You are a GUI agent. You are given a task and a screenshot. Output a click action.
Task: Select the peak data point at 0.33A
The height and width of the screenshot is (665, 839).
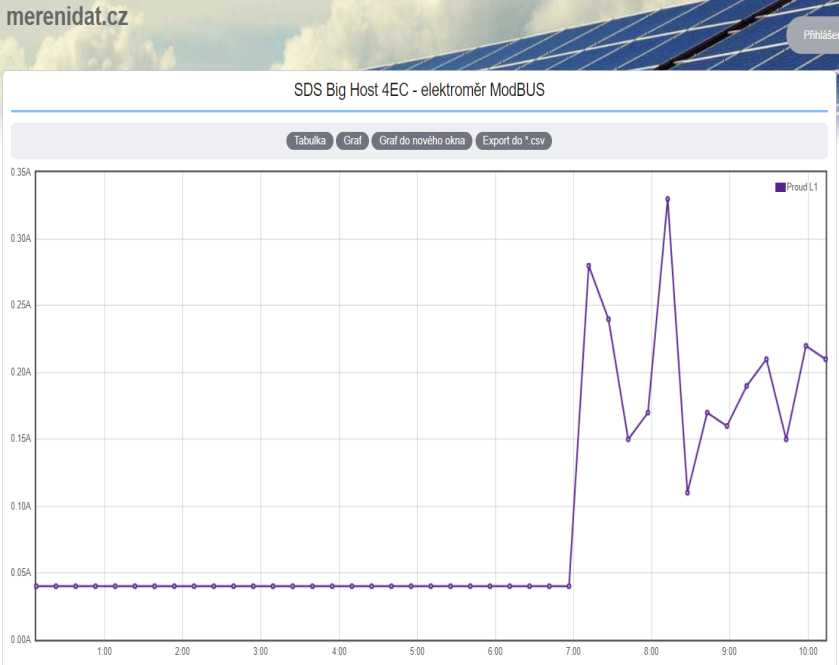point(668,199)
